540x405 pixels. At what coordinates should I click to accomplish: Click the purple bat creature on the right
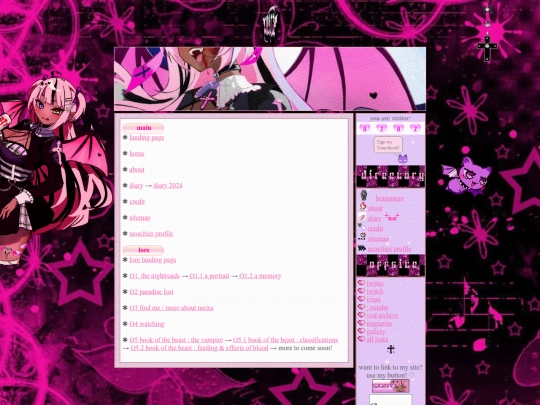pos(466,176)
